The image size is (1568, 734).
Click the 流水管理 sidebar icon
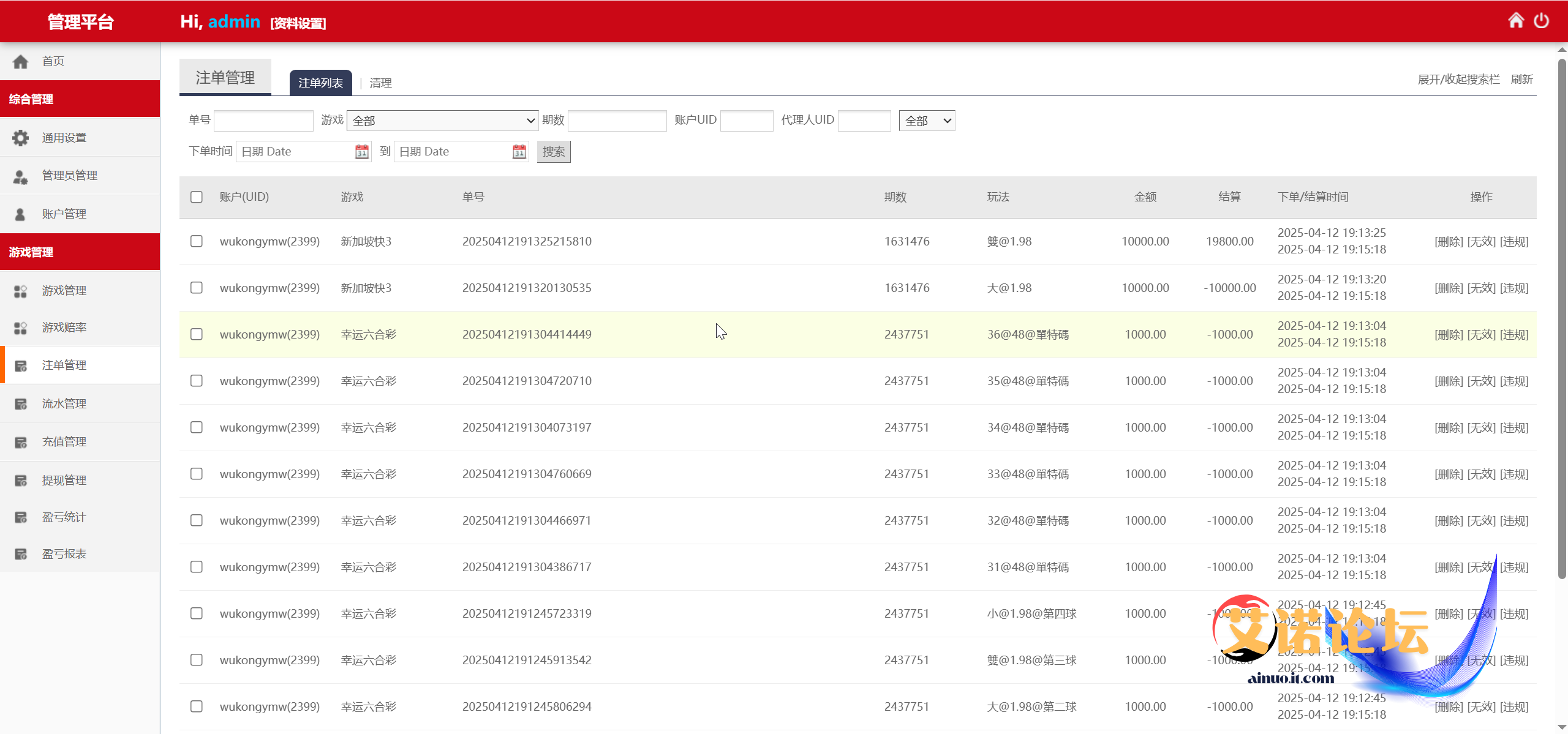click(x=21, y=404)
